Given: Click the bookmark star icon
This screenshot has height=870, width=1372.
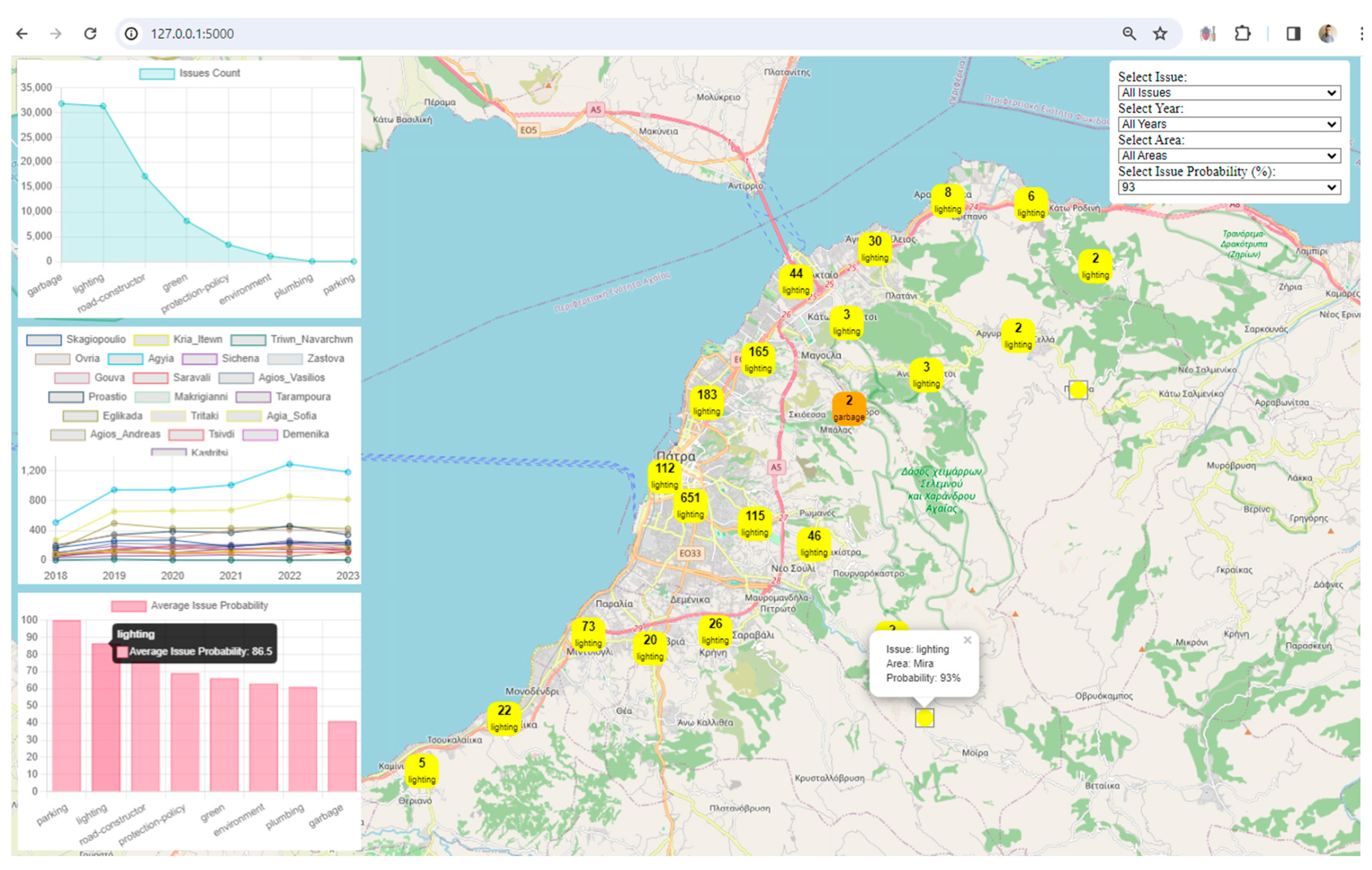Looking at the screenshot, I should (x=1159, y=34).
